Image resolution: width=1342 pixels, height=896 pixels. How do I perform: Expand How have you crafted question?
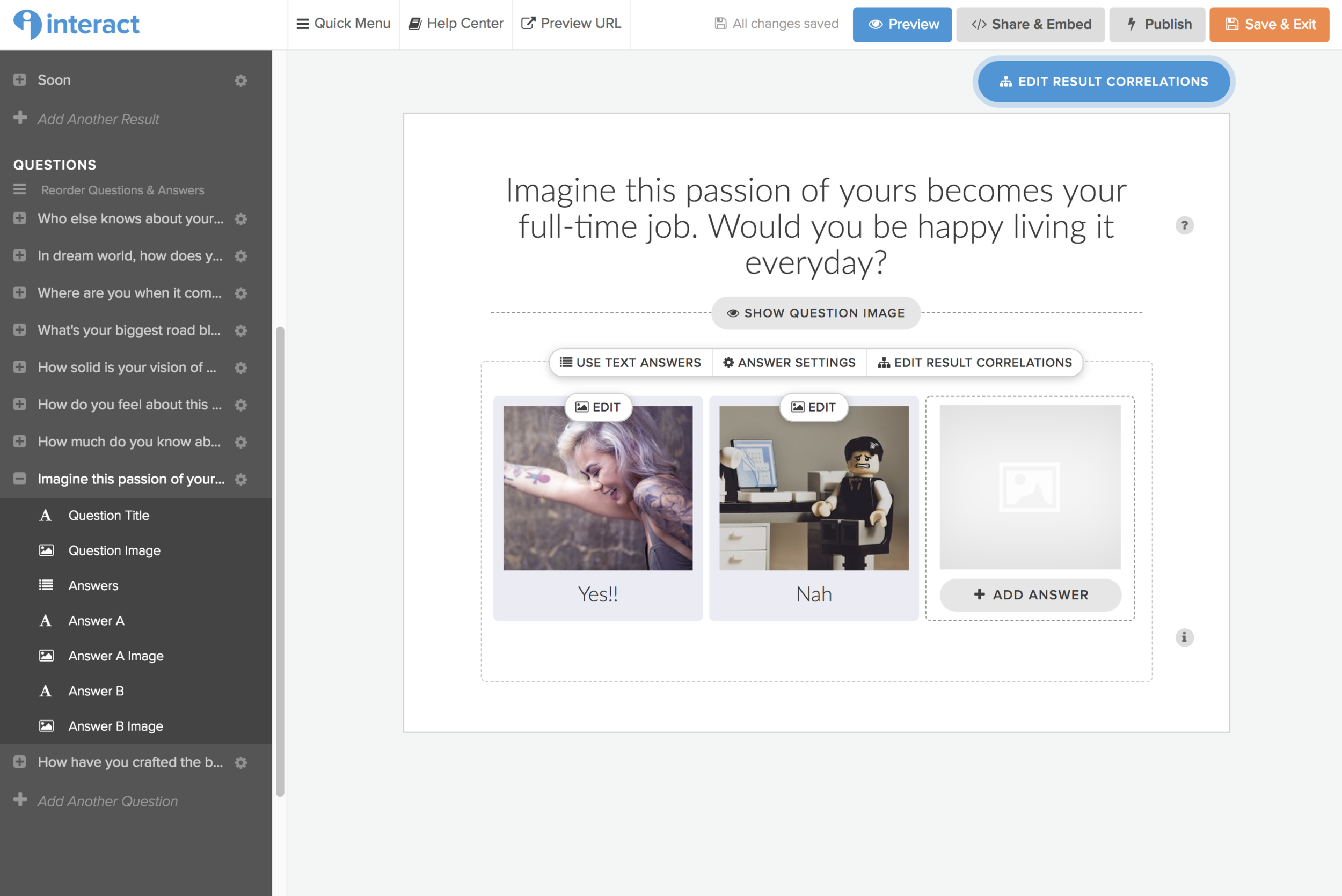[x=19, y=762]
